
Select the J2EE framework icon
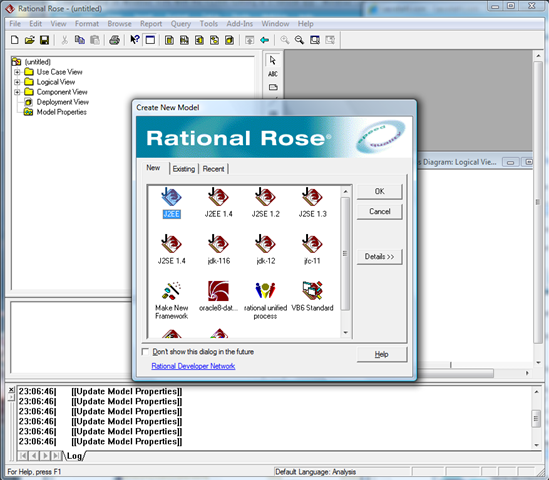click(x=172, y=203)
